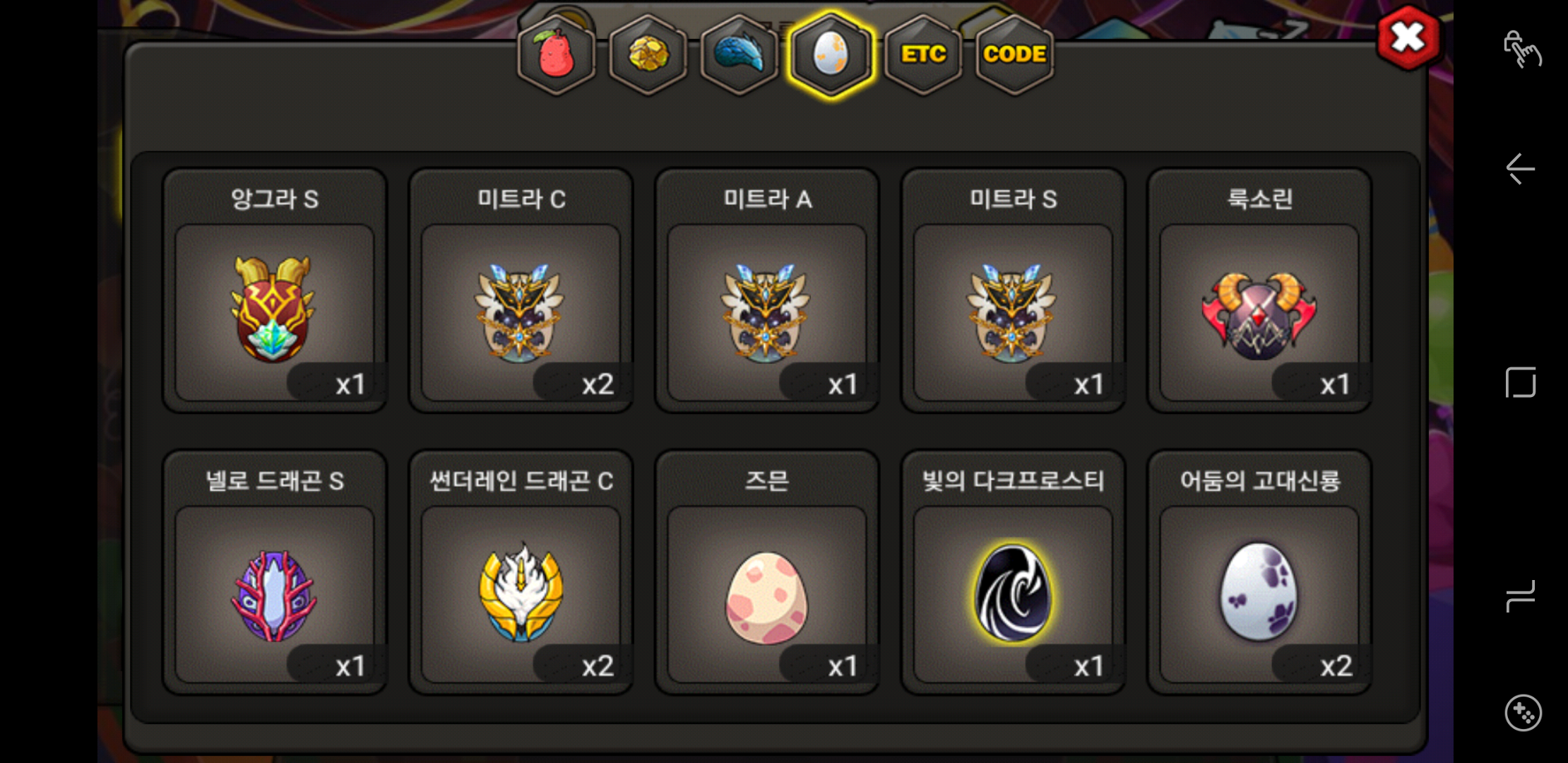This screenshot has height=763, width=1568.
Task: Select the highlighted egg tab
Action: [831, 54]
